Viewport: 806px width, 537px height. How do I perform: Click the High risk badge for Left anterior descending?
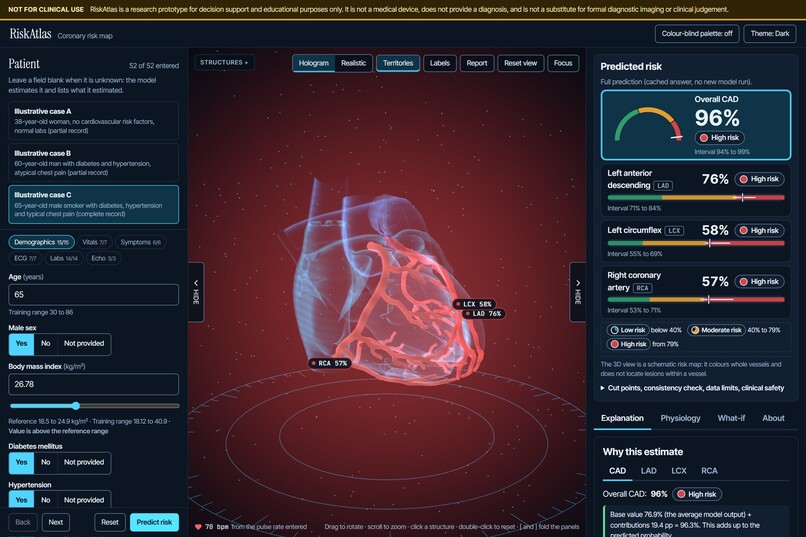759,179
